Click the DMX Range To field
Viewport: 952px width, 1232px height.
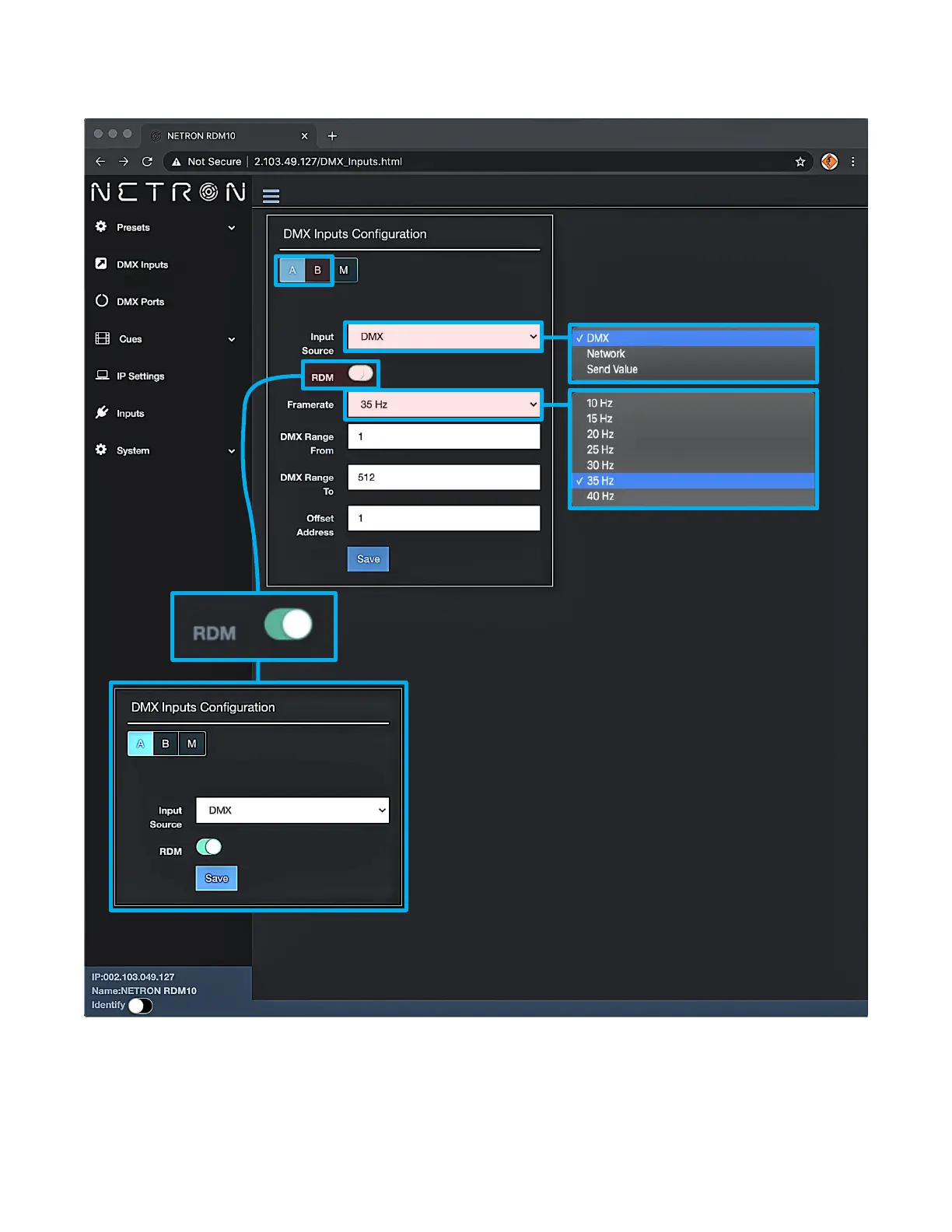[443, 478]
